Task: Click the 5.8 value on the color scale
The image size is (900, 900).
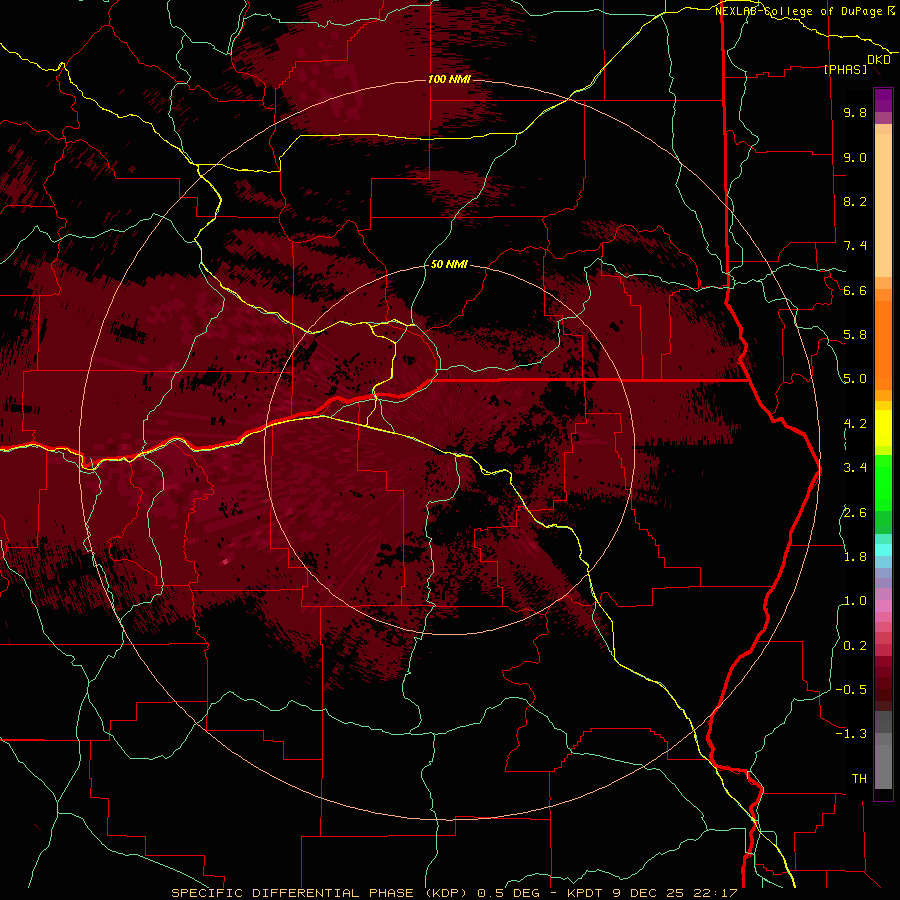Action: point(855,335)
